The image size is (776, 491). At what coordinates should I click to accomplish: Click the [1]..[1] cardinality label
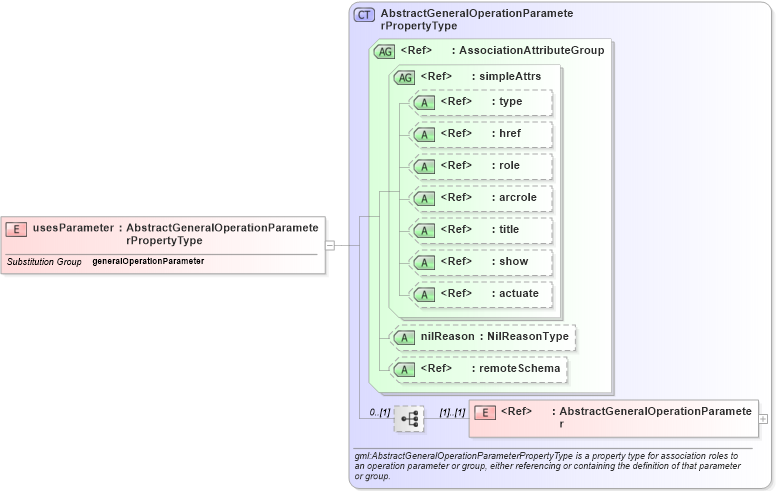[452, 412]
